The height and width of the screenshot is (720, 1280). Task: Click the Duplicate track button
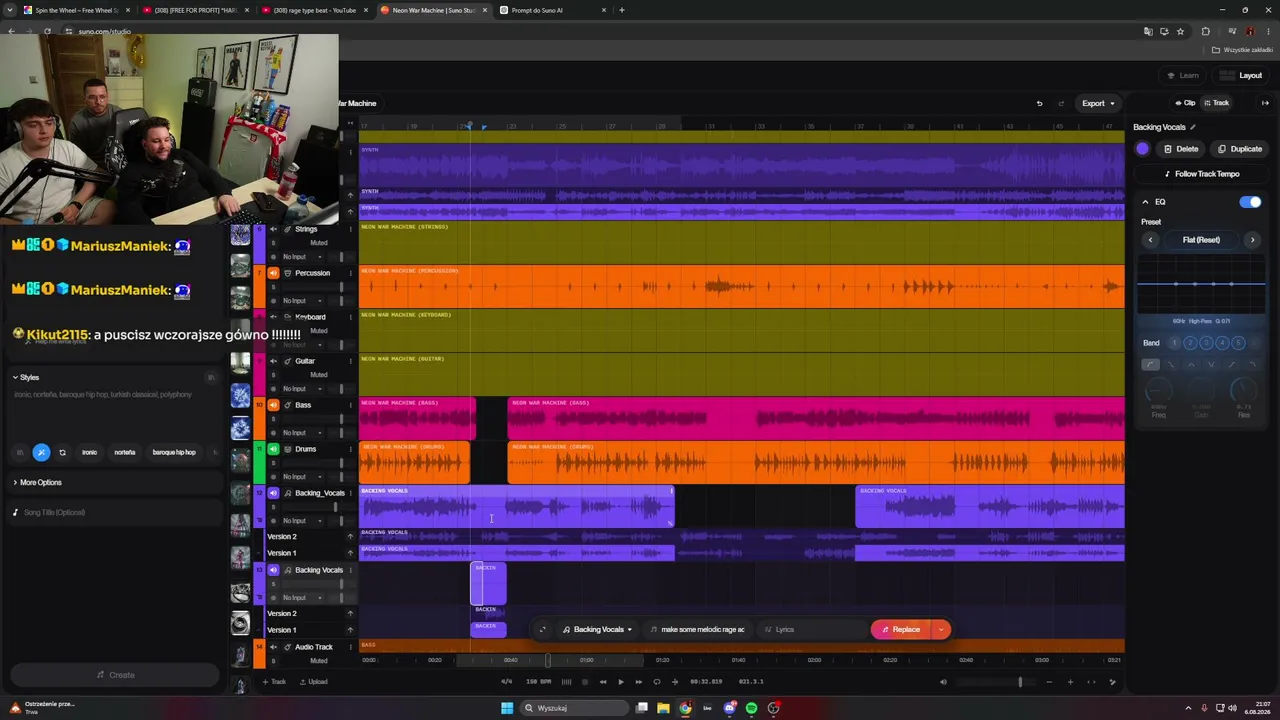pyautogui.click(x=1240, y=149)
